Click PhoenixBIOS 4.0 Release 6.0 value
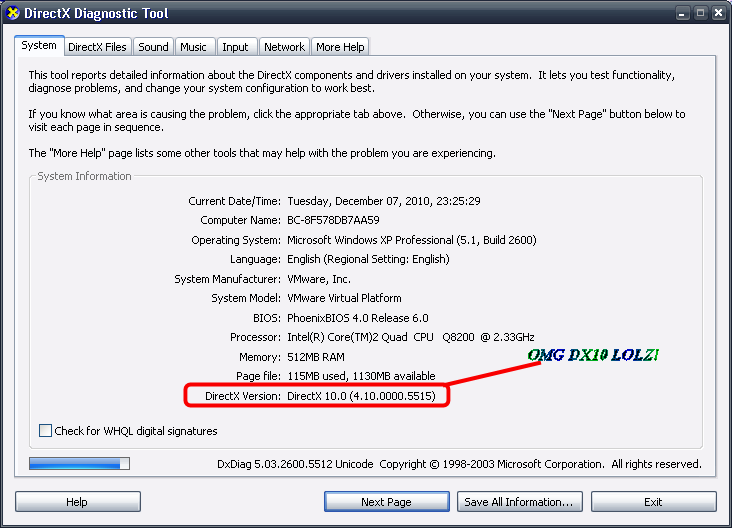The width and height of the screenshot is (732, 528). point(358,318)
